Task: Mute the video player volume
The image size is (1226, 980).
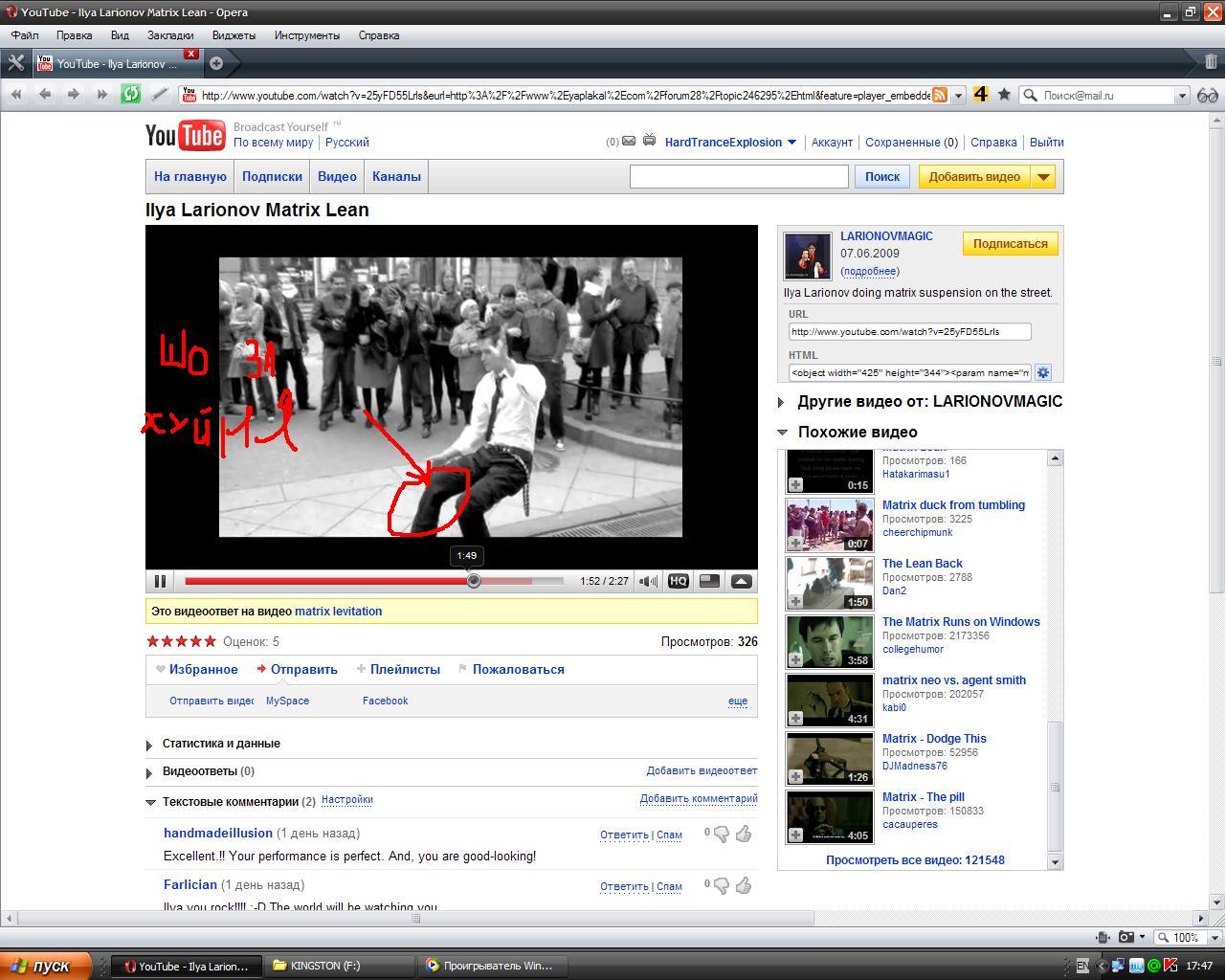Action: point(649,581)
